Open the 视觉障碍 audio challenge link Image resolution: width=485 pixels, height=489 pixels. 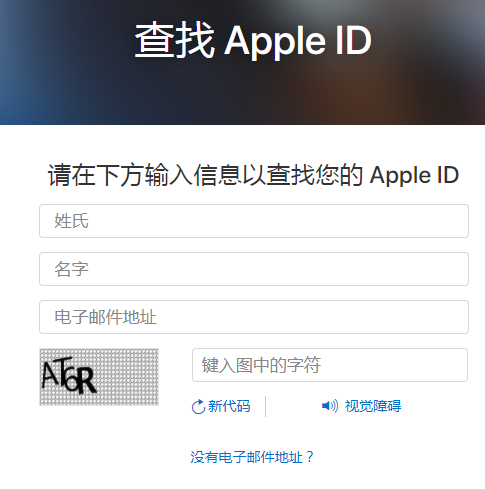click(373, 406)
